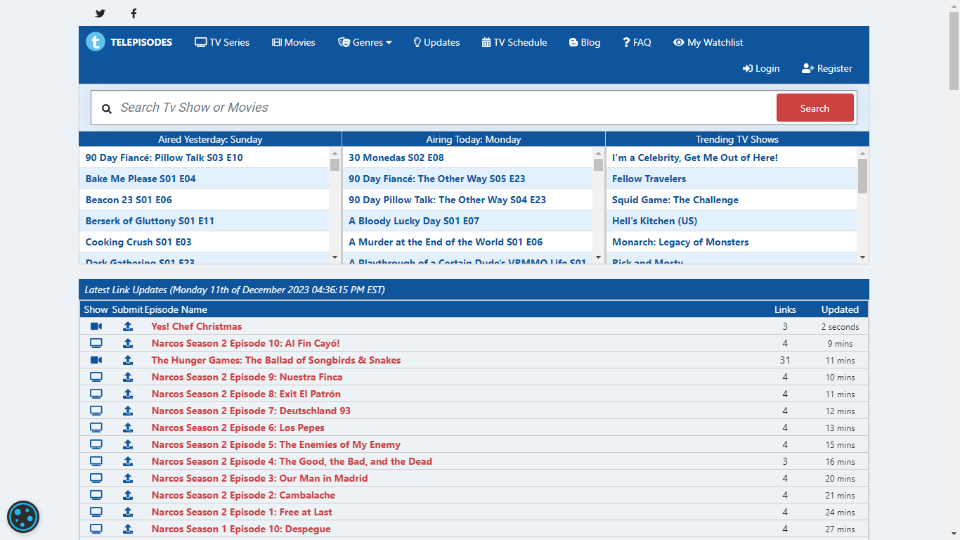Open 30 Monedas S02 E08
The height and width of the screenshot is (540, 960).
(x=396, y=157)
